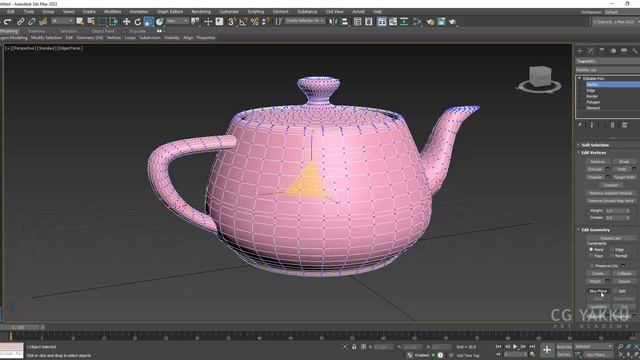This screenshot has width=640, height=360.
Task: Activate the Select and Move tool
Action: click(x=127, y=22)
